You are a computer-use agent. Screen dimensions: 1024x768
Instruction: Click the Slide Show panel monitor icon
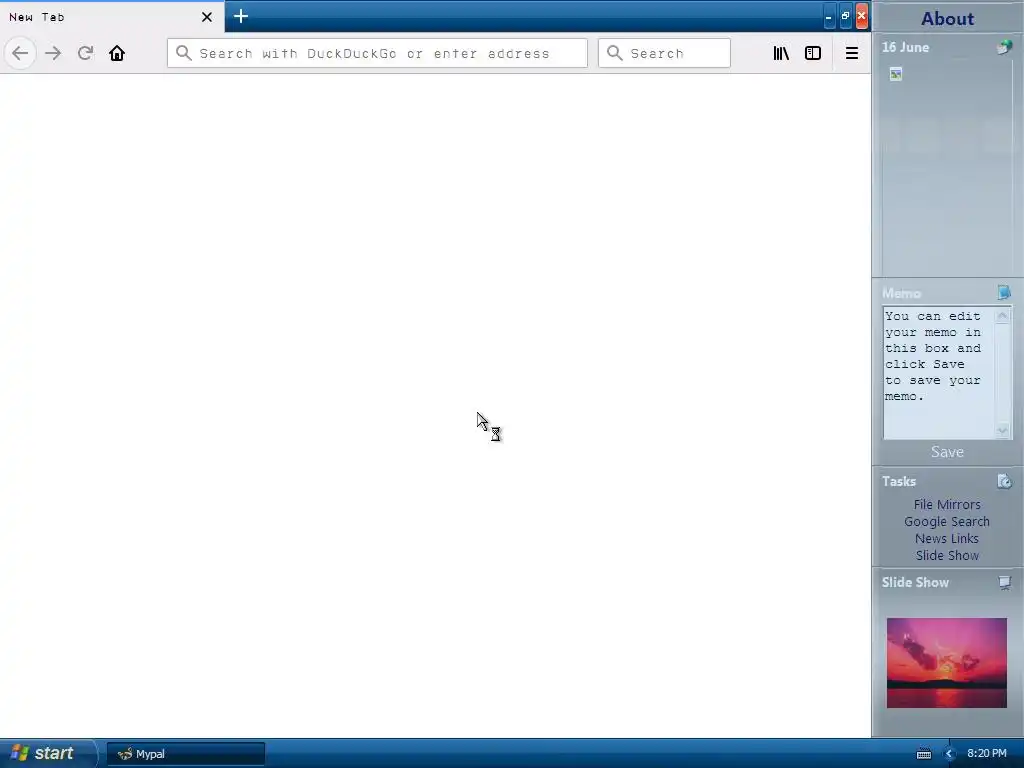[x=1004, y=582]
